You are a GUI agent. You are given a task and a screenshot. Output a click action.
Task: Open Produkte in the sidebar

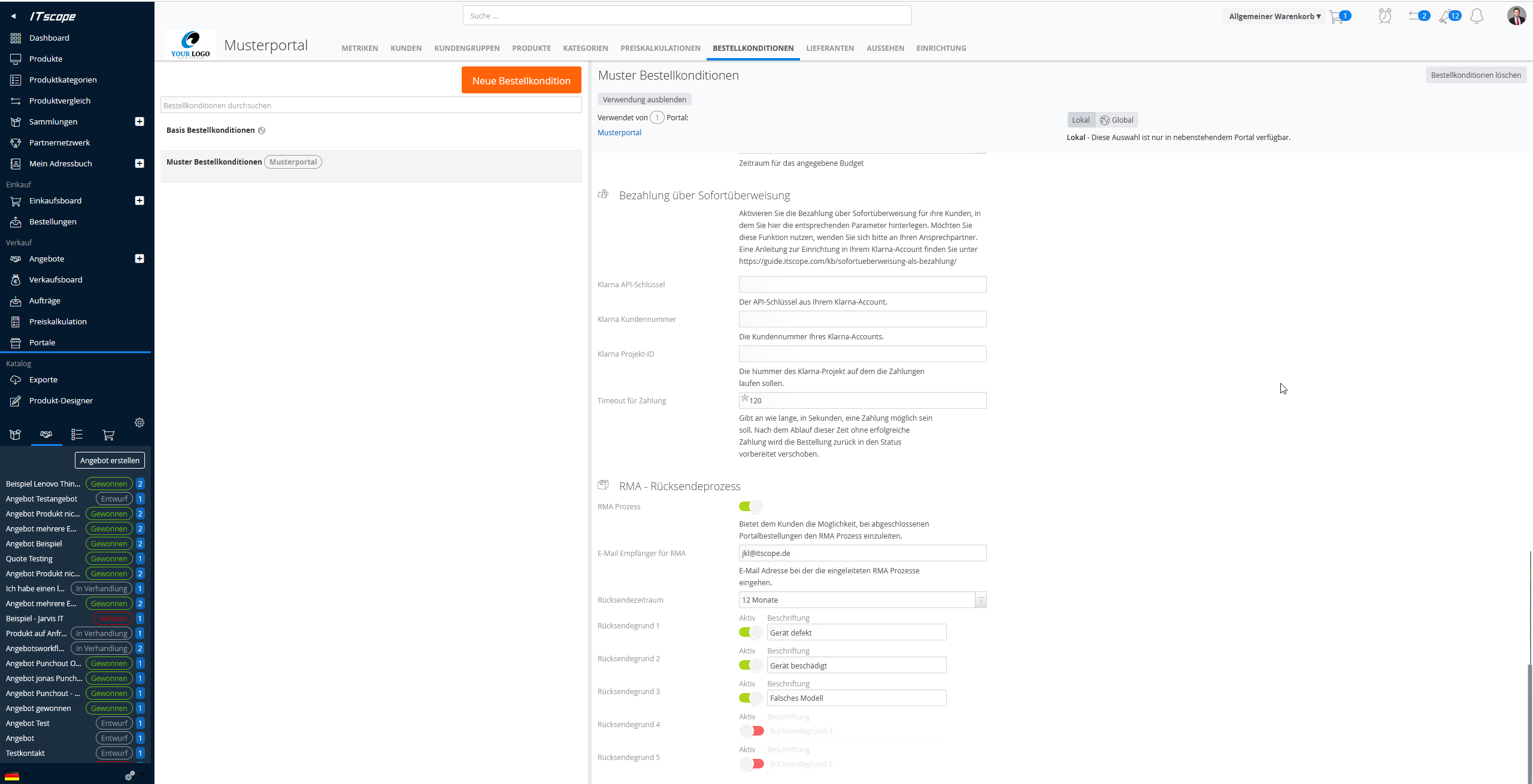click(x=46, y=59)
